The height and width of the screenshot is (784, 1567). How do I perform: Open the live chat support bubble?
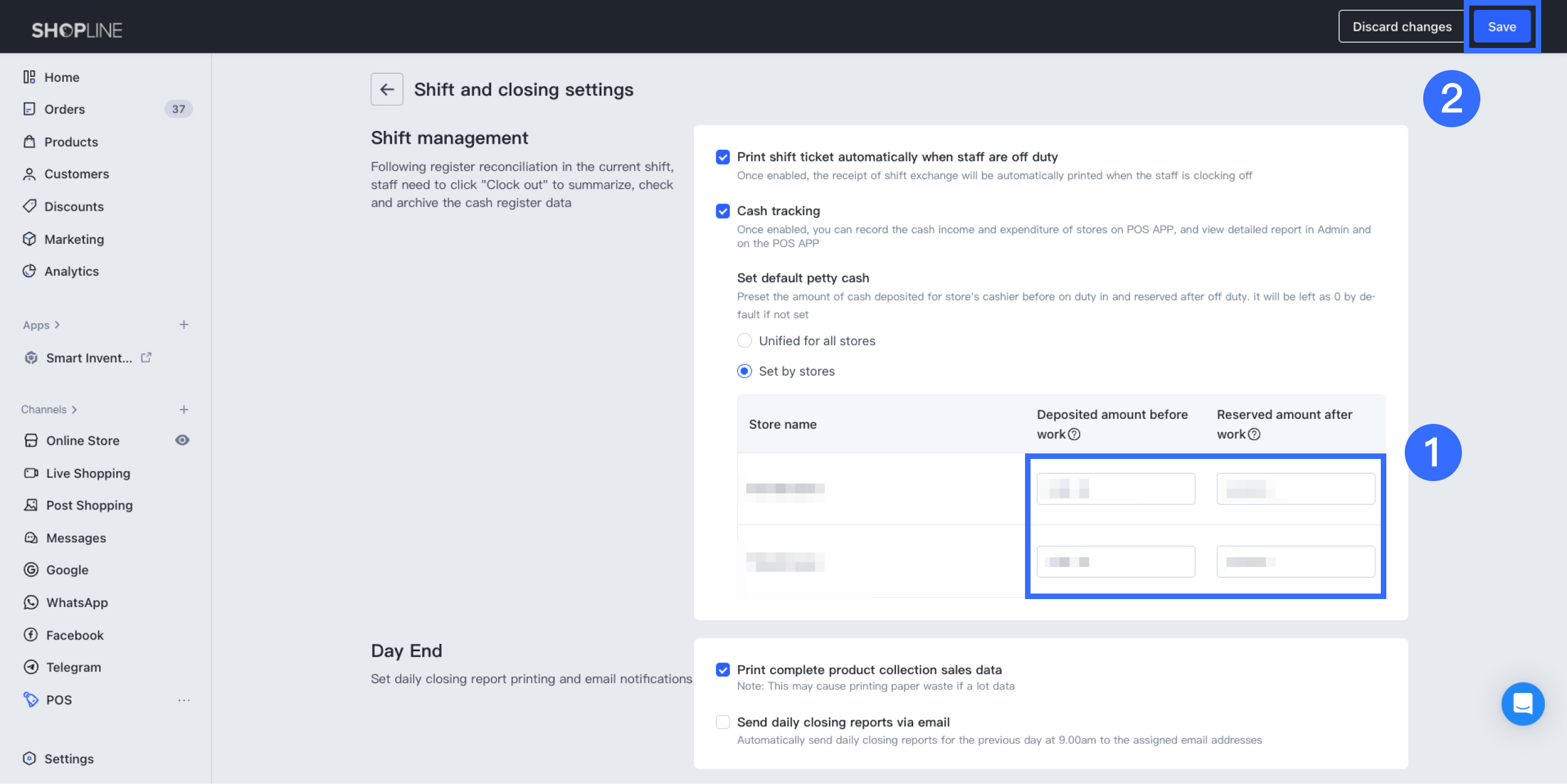point(1522,704)
